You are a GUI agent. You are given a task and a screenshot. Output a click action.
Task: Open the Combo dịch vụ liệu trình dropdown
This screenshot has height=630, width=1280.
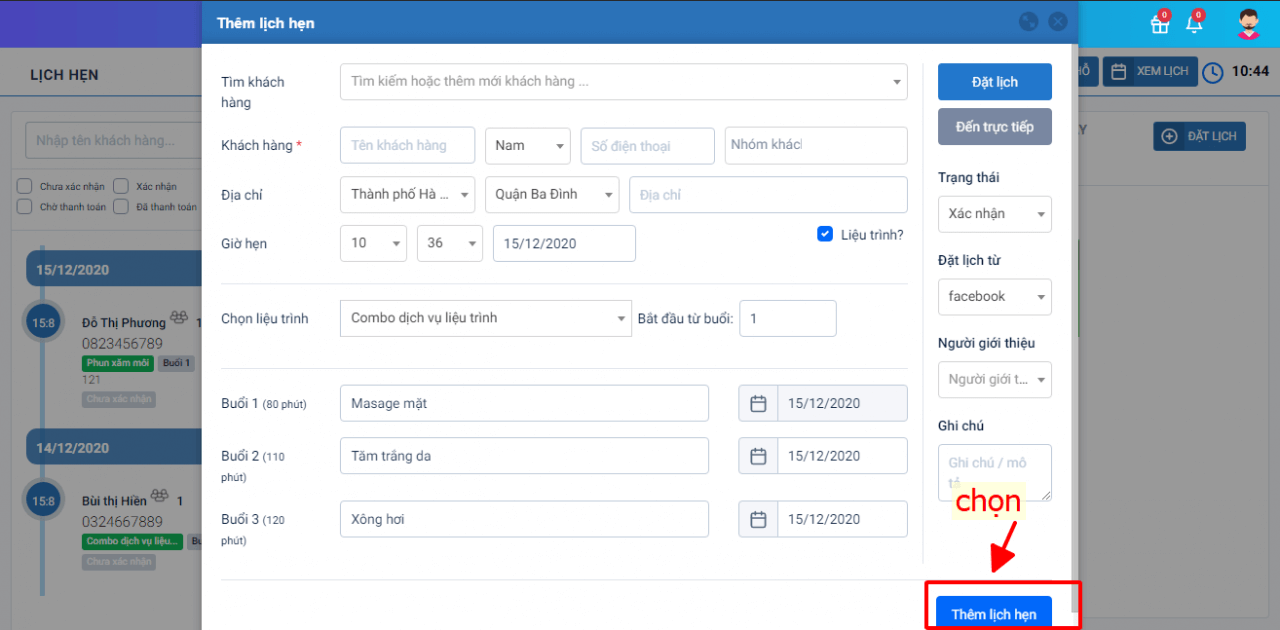pyautogui.click(x=485, y=318)
